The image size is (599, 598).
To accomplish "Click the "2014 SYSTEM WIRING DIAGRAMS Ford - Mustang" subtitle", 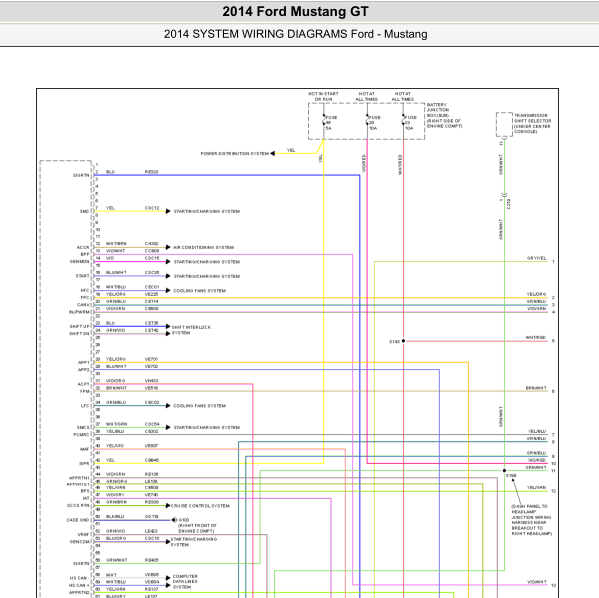I will (x=295, y=34).
